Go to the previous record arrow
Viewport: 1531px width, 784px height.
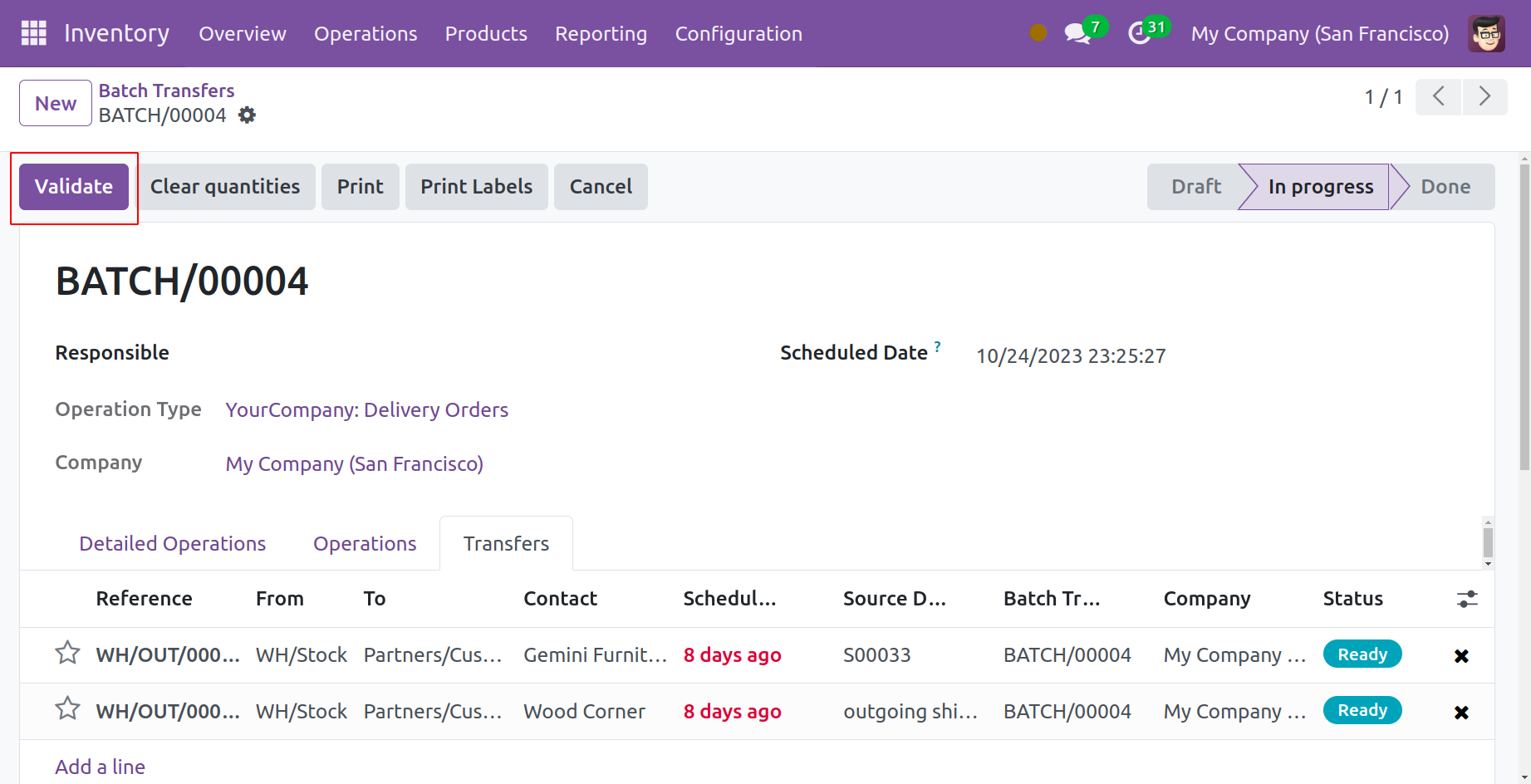pos(1438,97)
